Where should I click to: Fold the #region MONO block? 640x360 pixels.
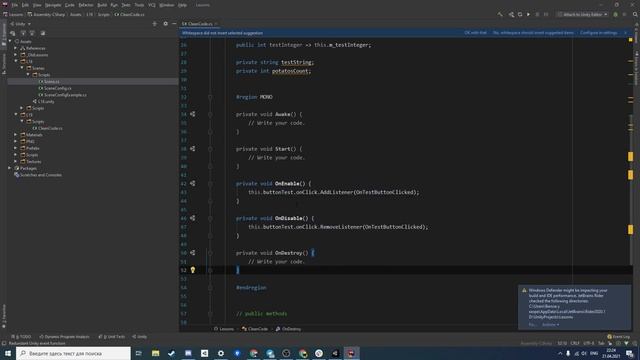tap(210, 97)
